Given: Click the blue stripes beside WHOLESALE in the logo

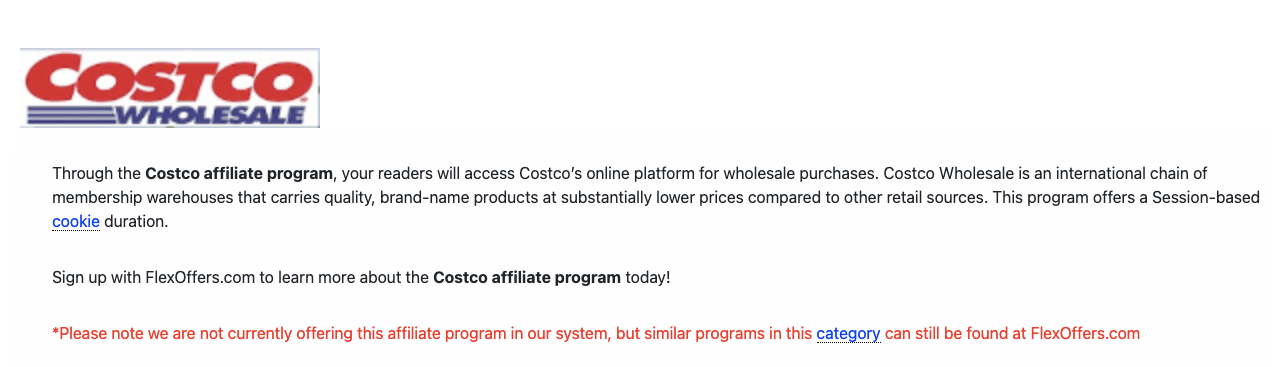Looking at the screenshot, I should click(x=68, y=114).
